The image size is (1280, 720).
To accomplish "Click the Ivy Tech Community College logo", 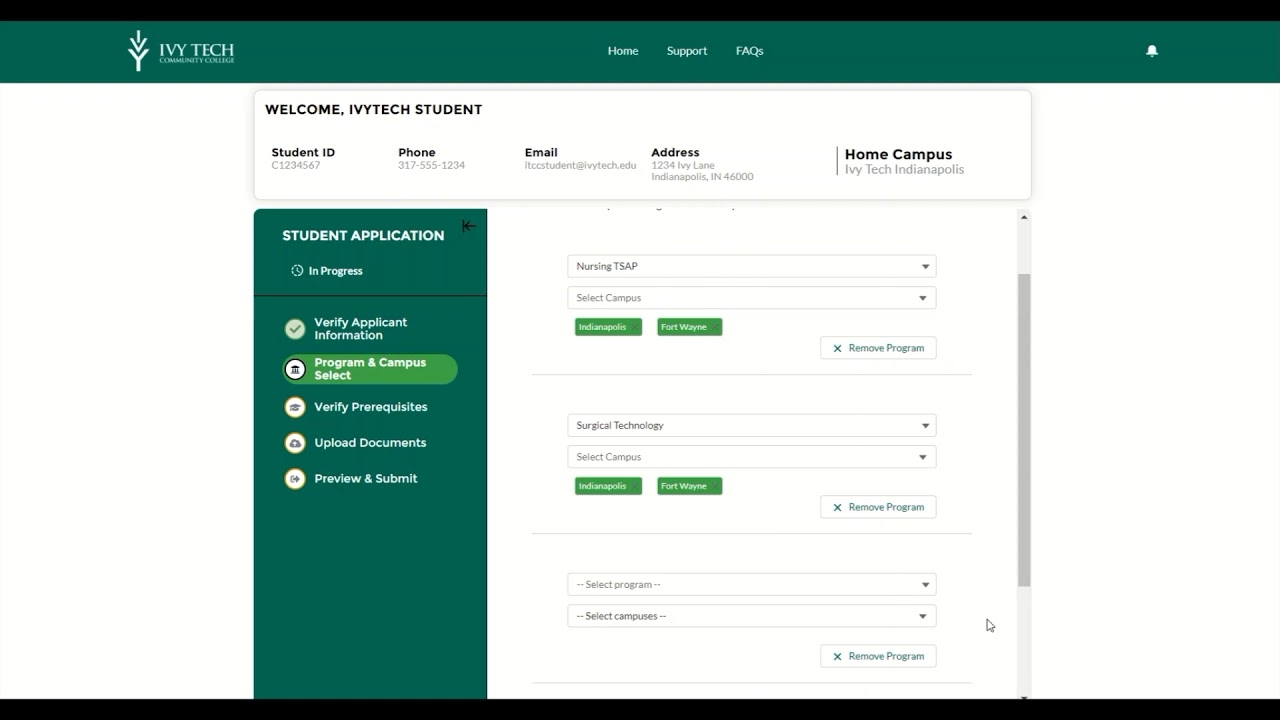I will click(x=181, y=50).
